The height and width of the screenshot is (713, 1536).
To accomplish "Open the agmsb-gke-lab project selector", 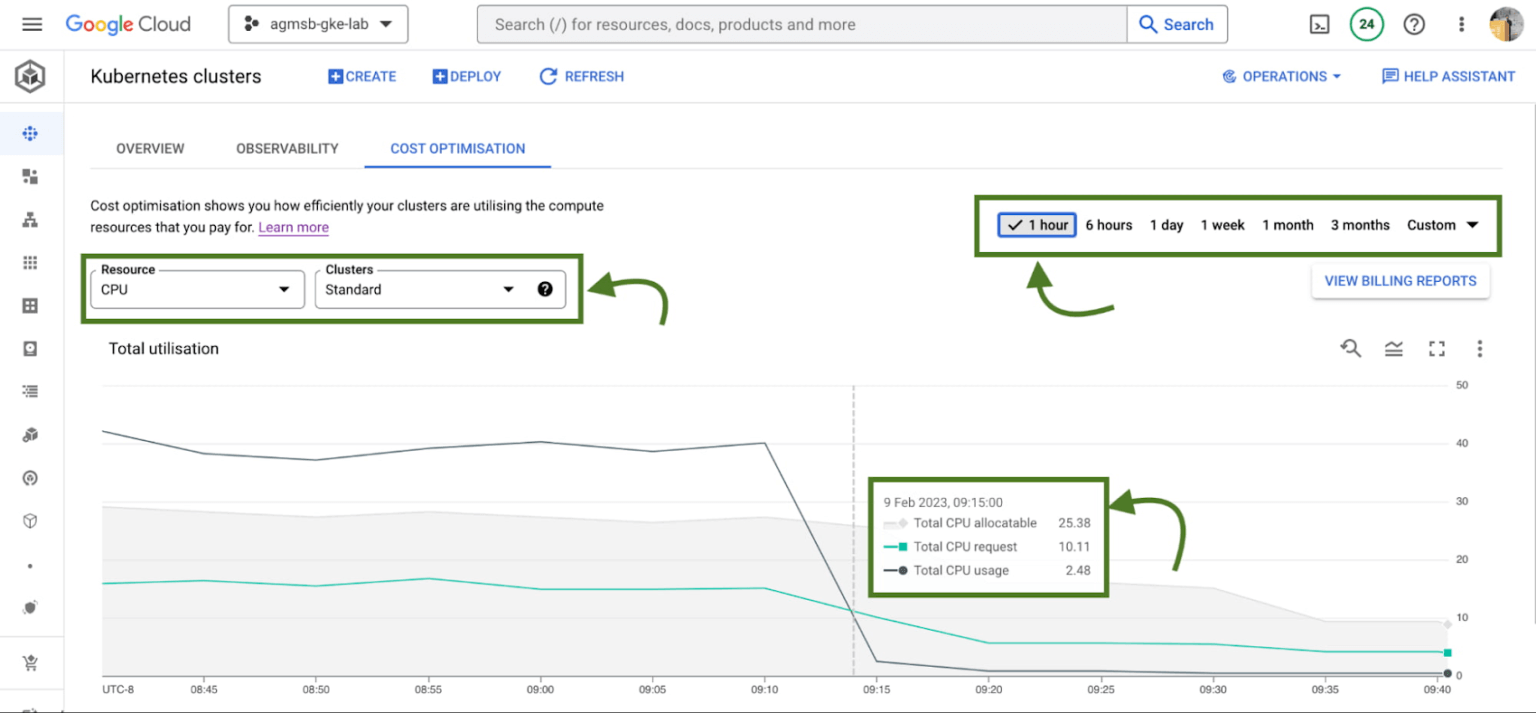I will pyautogui.click(x=318, y=24).
